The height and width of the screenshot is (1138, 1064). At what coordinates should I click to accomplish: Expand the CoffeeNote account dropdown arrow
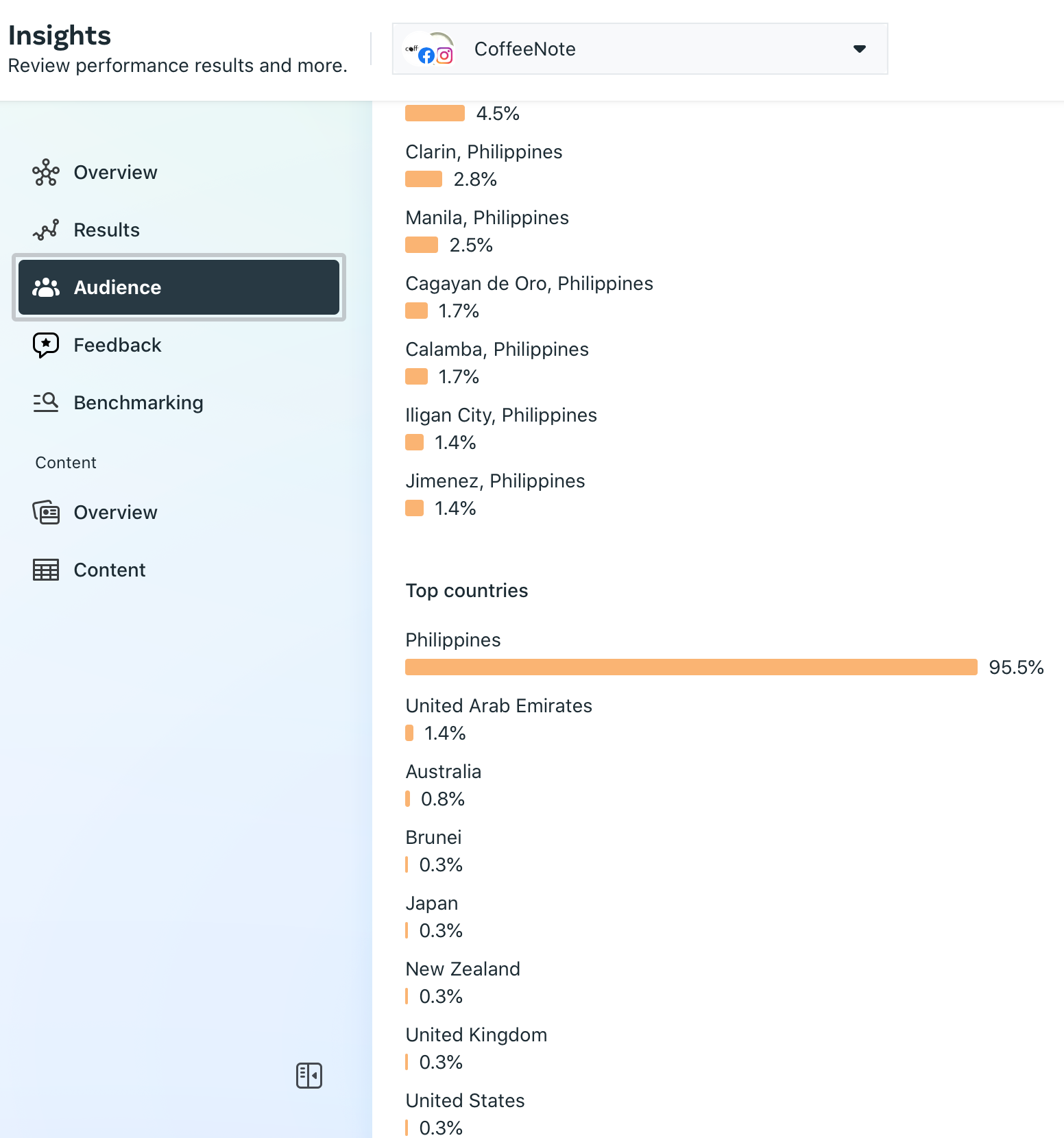coord(859,49)
